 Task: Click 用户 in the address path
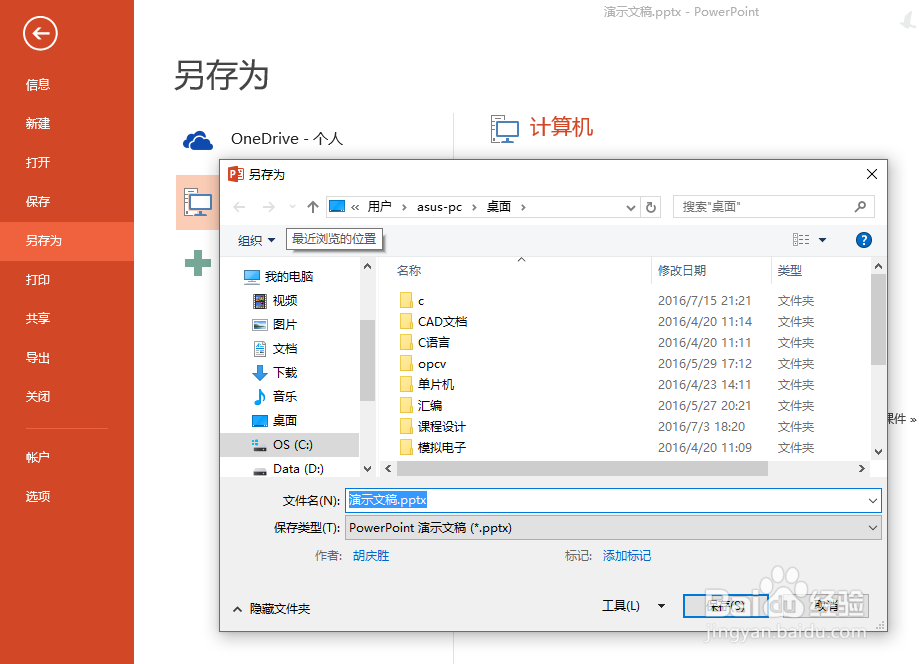tap(379, 207)
